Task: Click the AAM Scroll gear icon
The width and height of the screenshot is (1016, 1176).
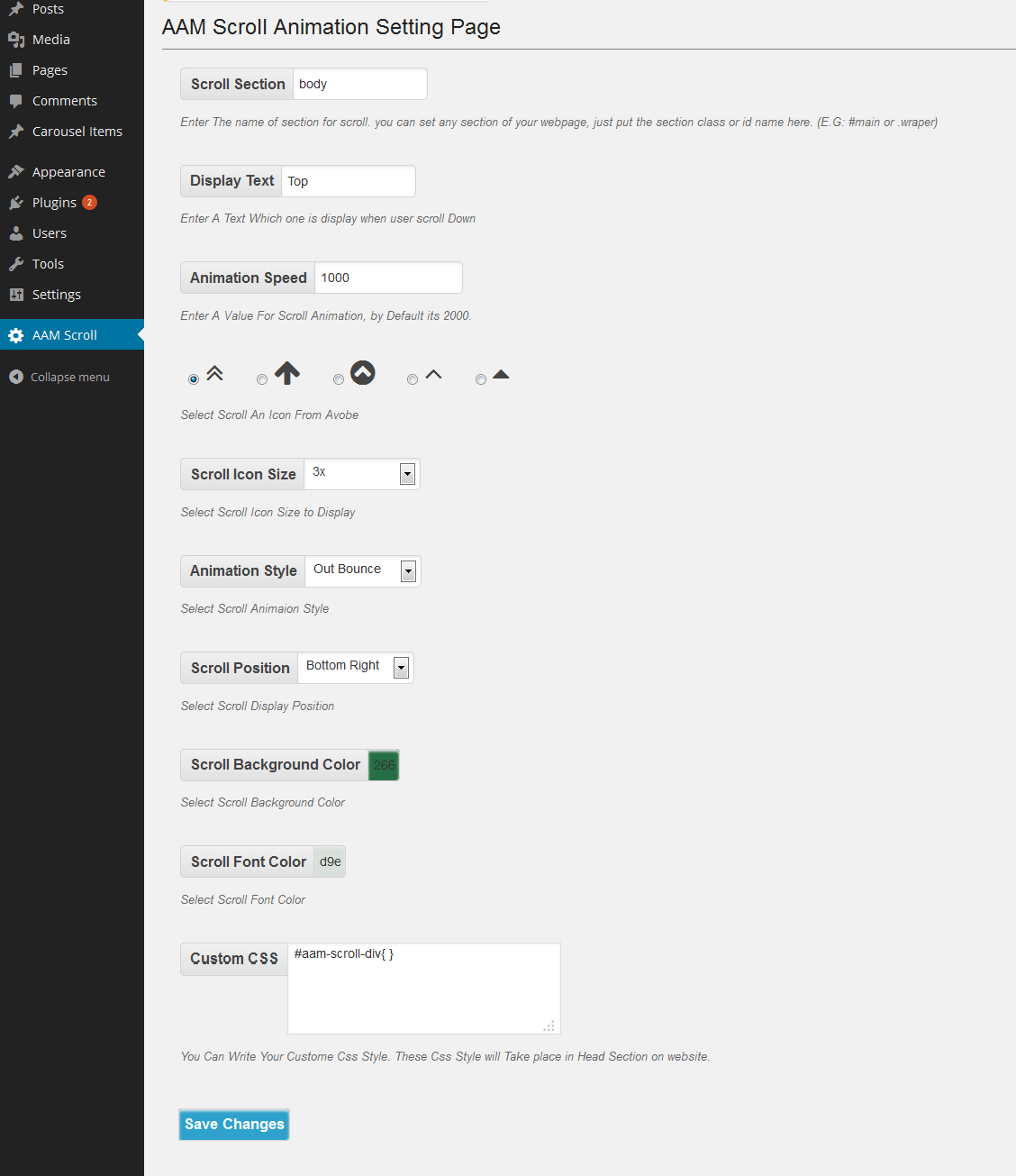Action: tap(16, 335)
